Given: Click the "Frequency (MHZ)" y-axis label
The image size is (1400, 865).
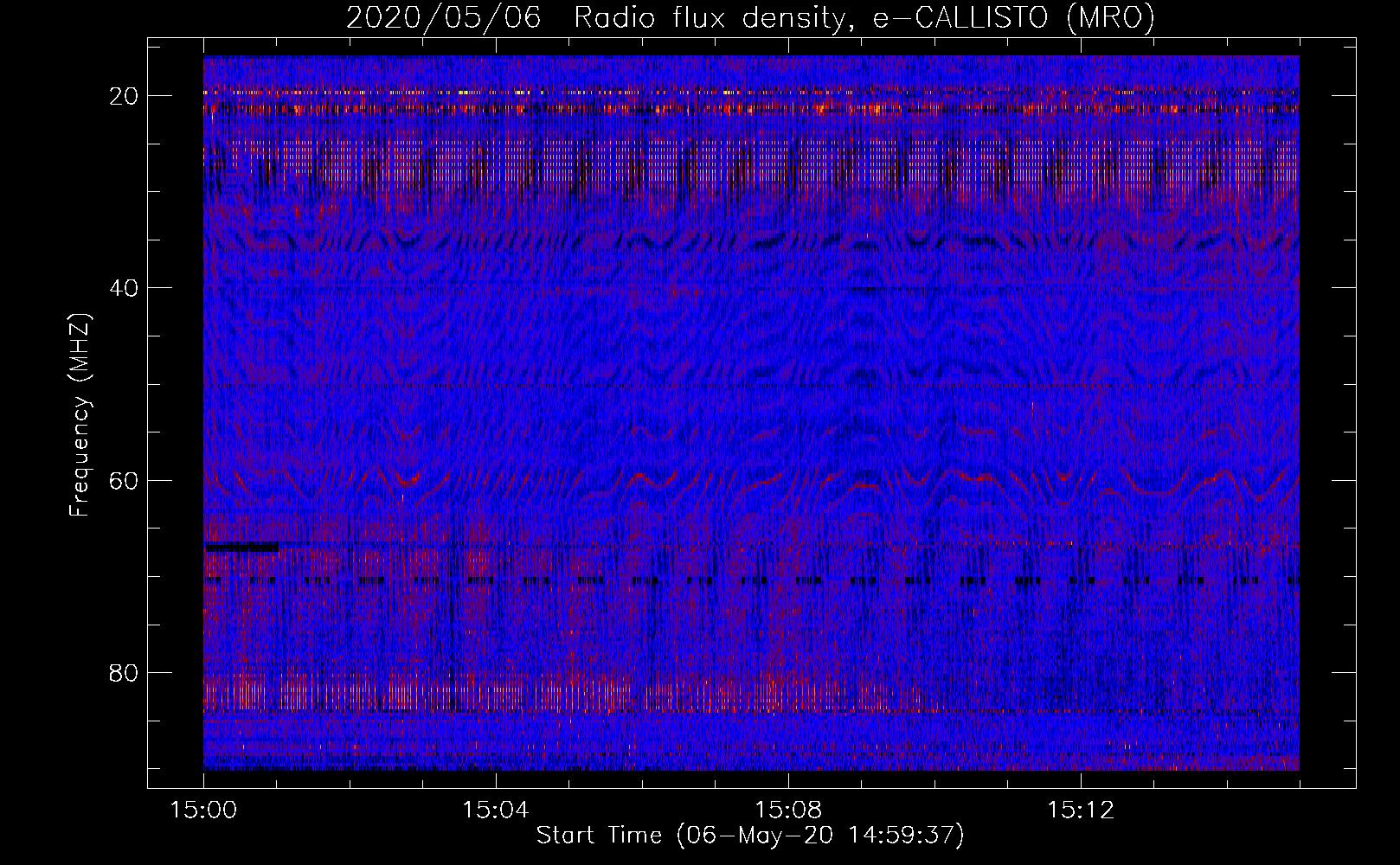Looking at the screenshot, I should [80, 415].
